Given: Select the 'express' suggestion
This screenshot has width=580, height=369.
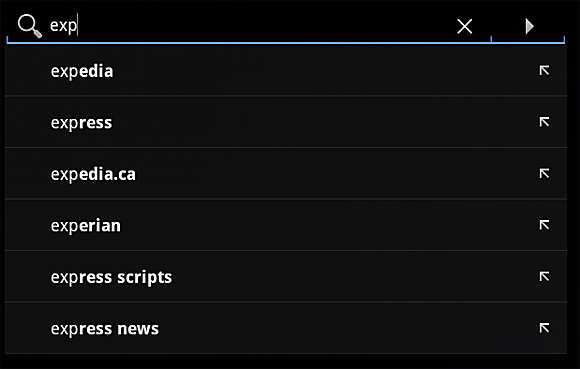Looking at the screenshot, I should click(81, 123).
